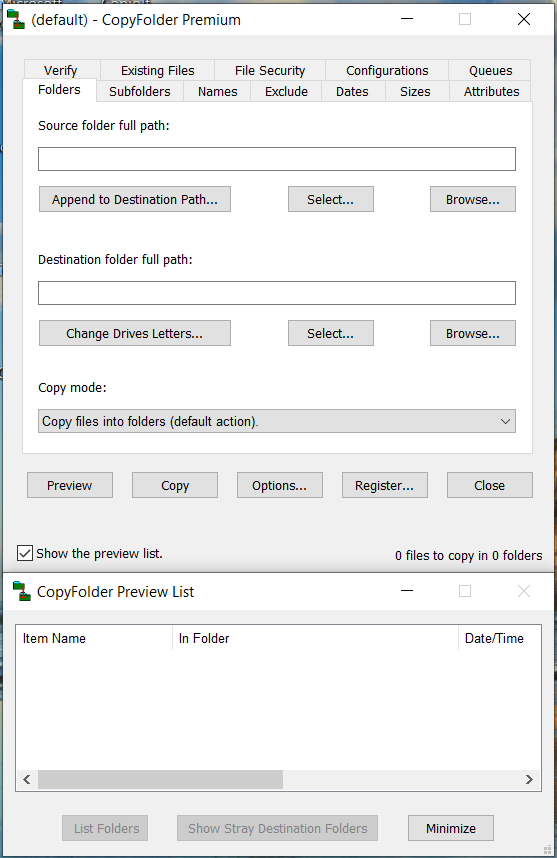Click the right scroll arrow in preview list

coord(529,779)
